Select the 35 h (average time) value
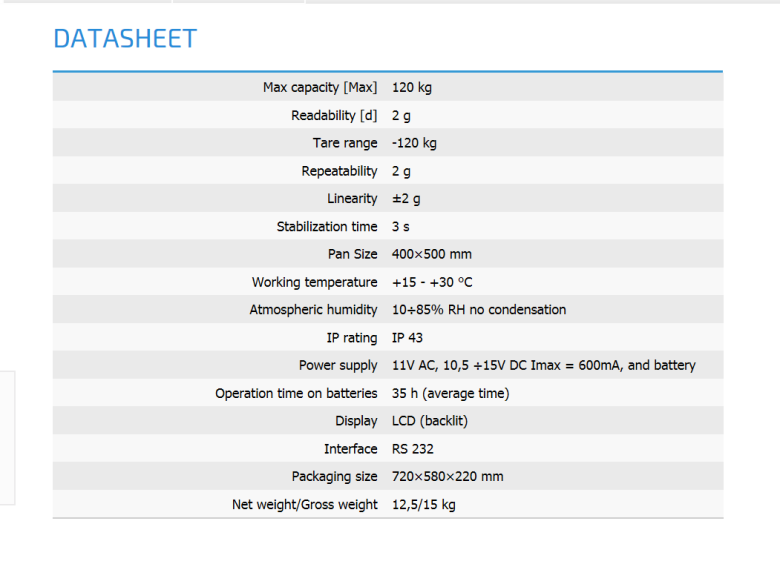The image size is (780, 564). 450,393
